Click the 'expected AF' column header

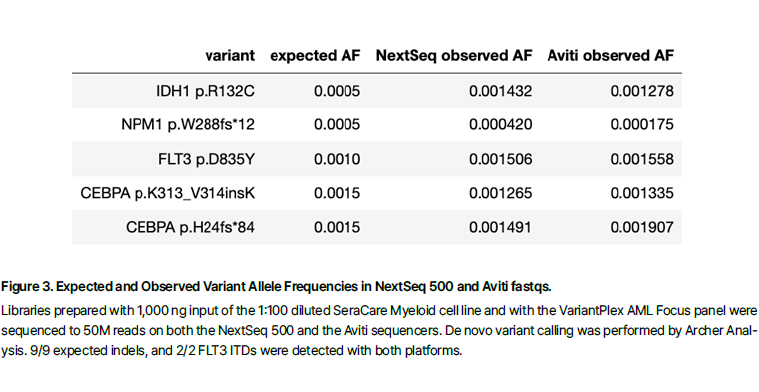pos(315,56)
